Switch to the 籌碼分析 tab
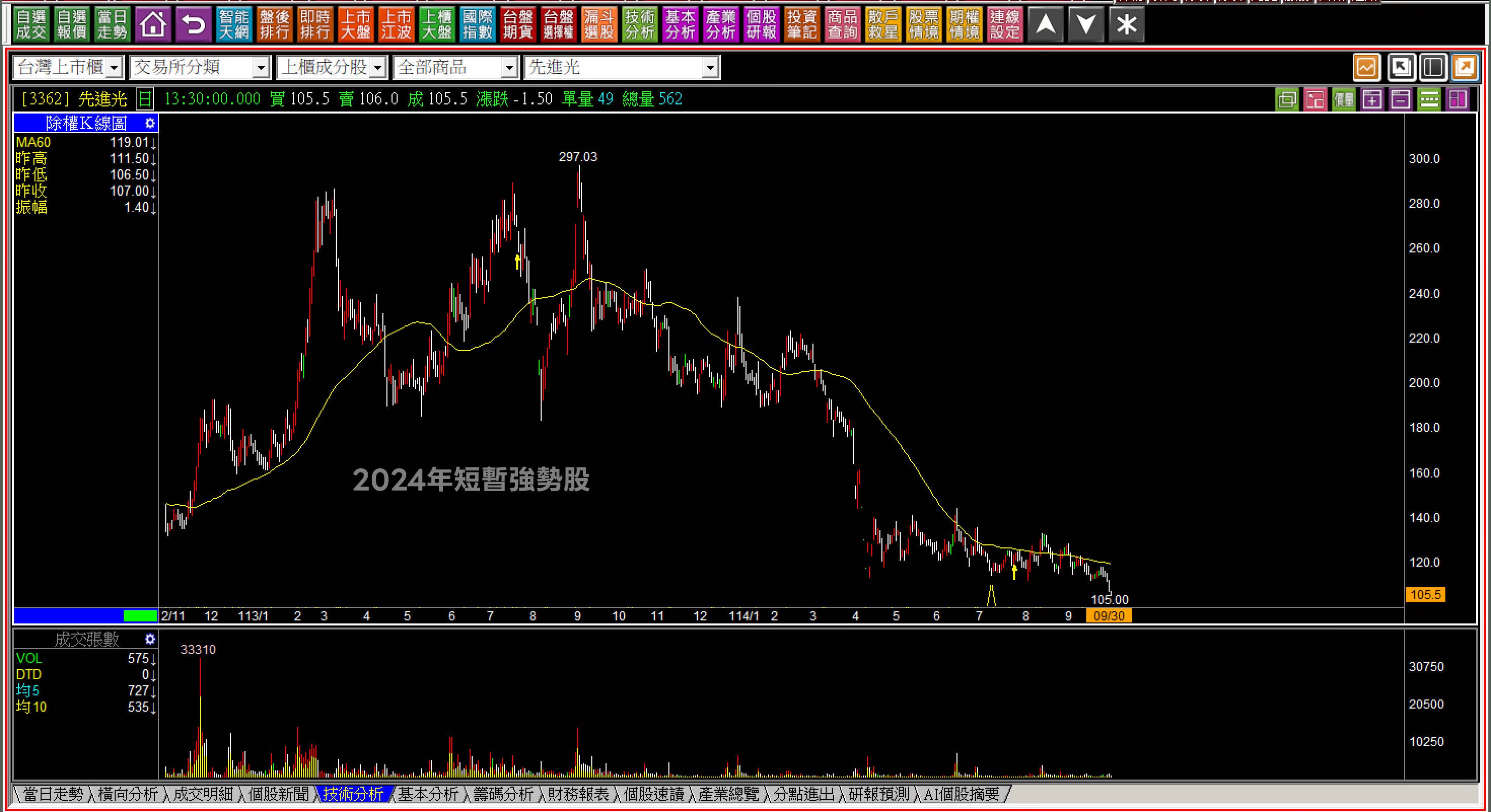The height and width of the screenshot is (812, 1491). [x=503, y=794]
